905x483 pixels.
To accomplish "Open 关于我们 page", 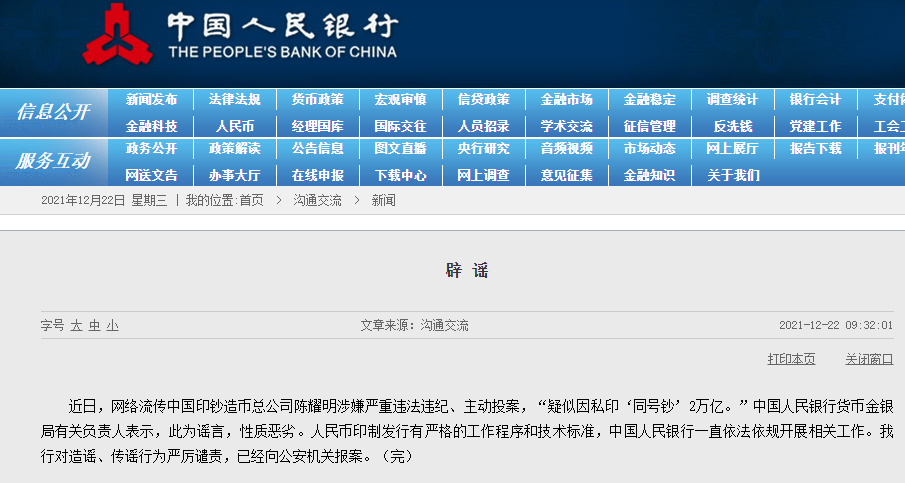I will pos(732,175).
